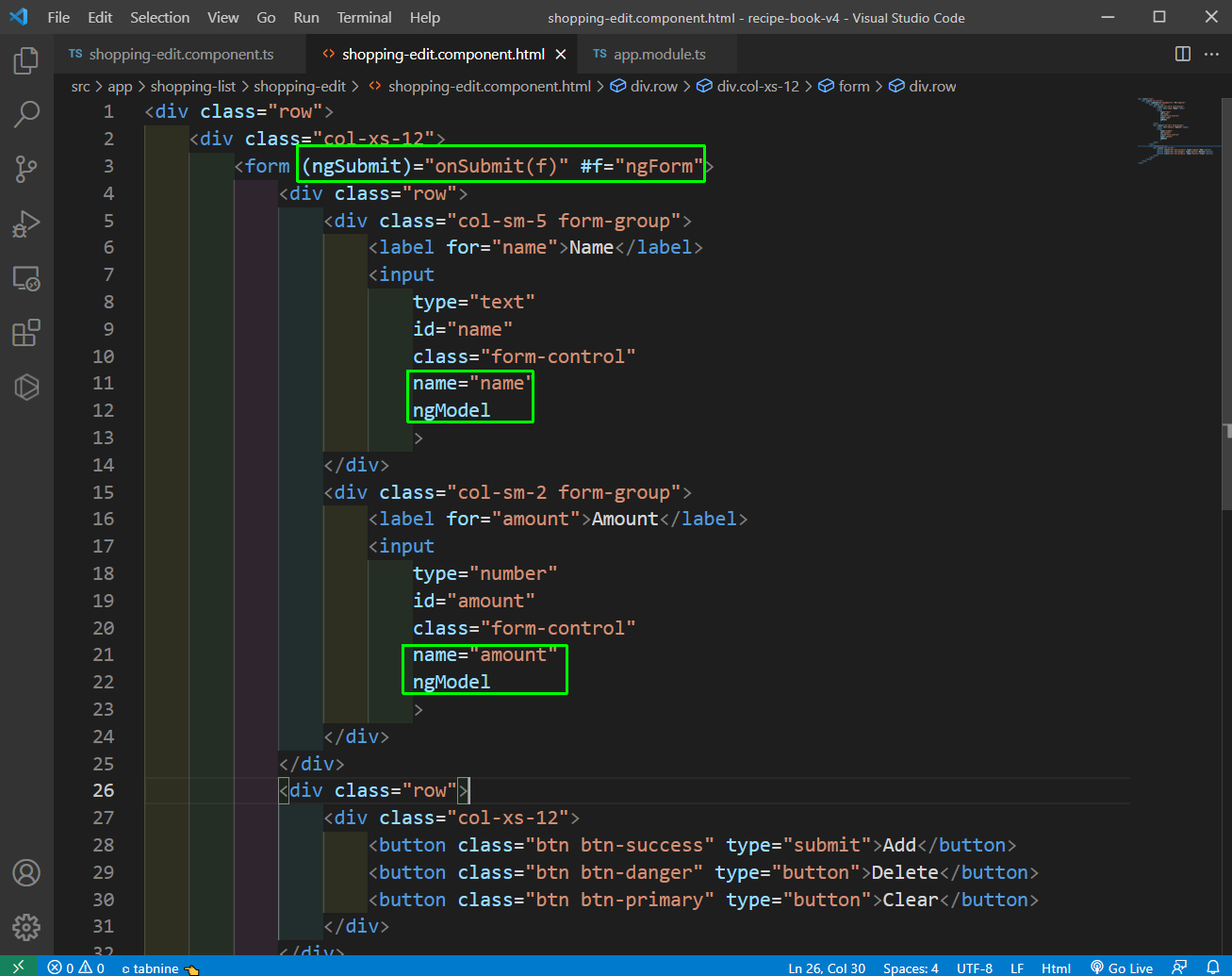This screenshot has width=1232, height=976.
Task: Click the shopping-edit folder breadcrumb
Action: [300, 87]
